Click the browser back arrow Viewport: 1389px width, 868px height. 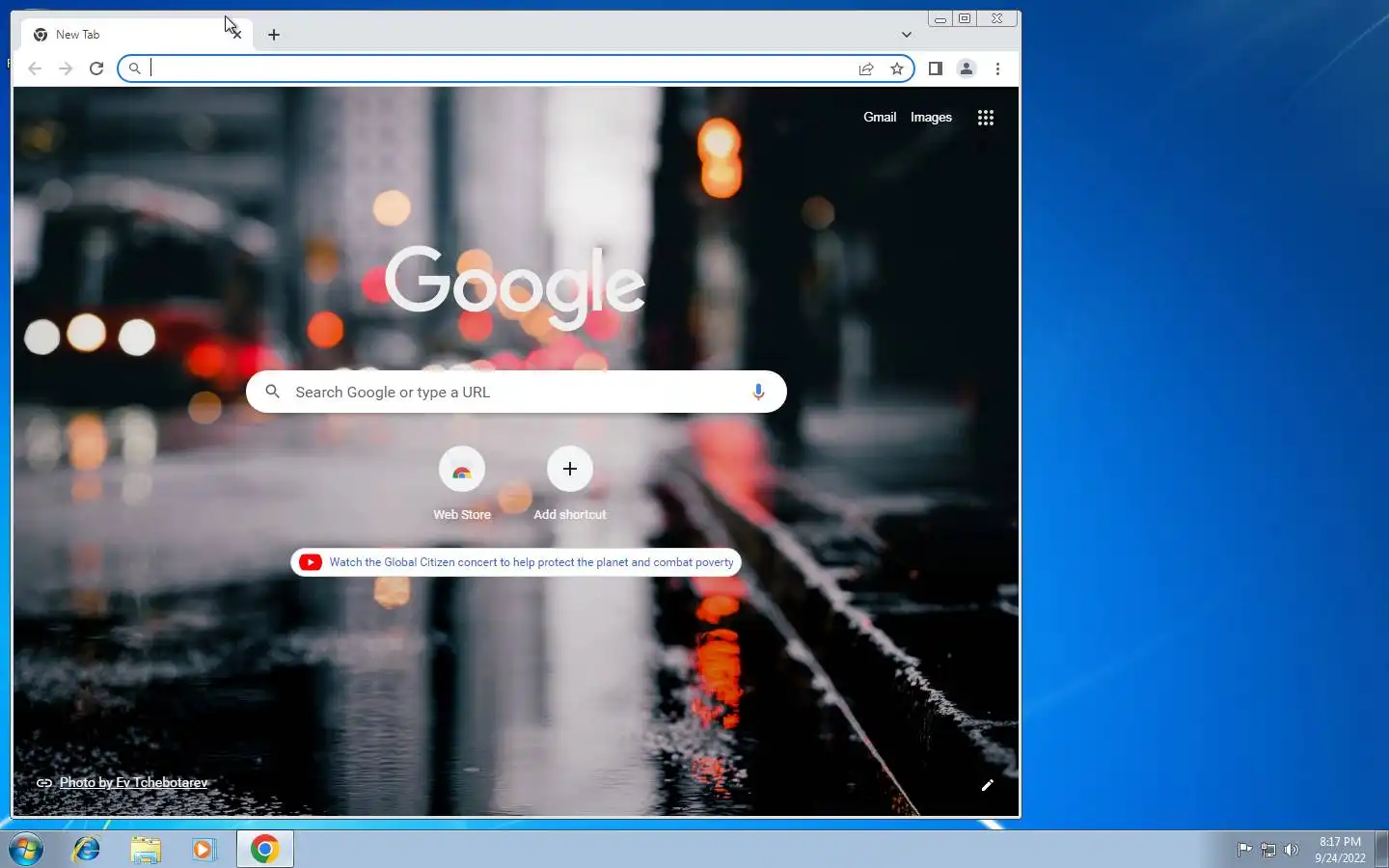35,68
